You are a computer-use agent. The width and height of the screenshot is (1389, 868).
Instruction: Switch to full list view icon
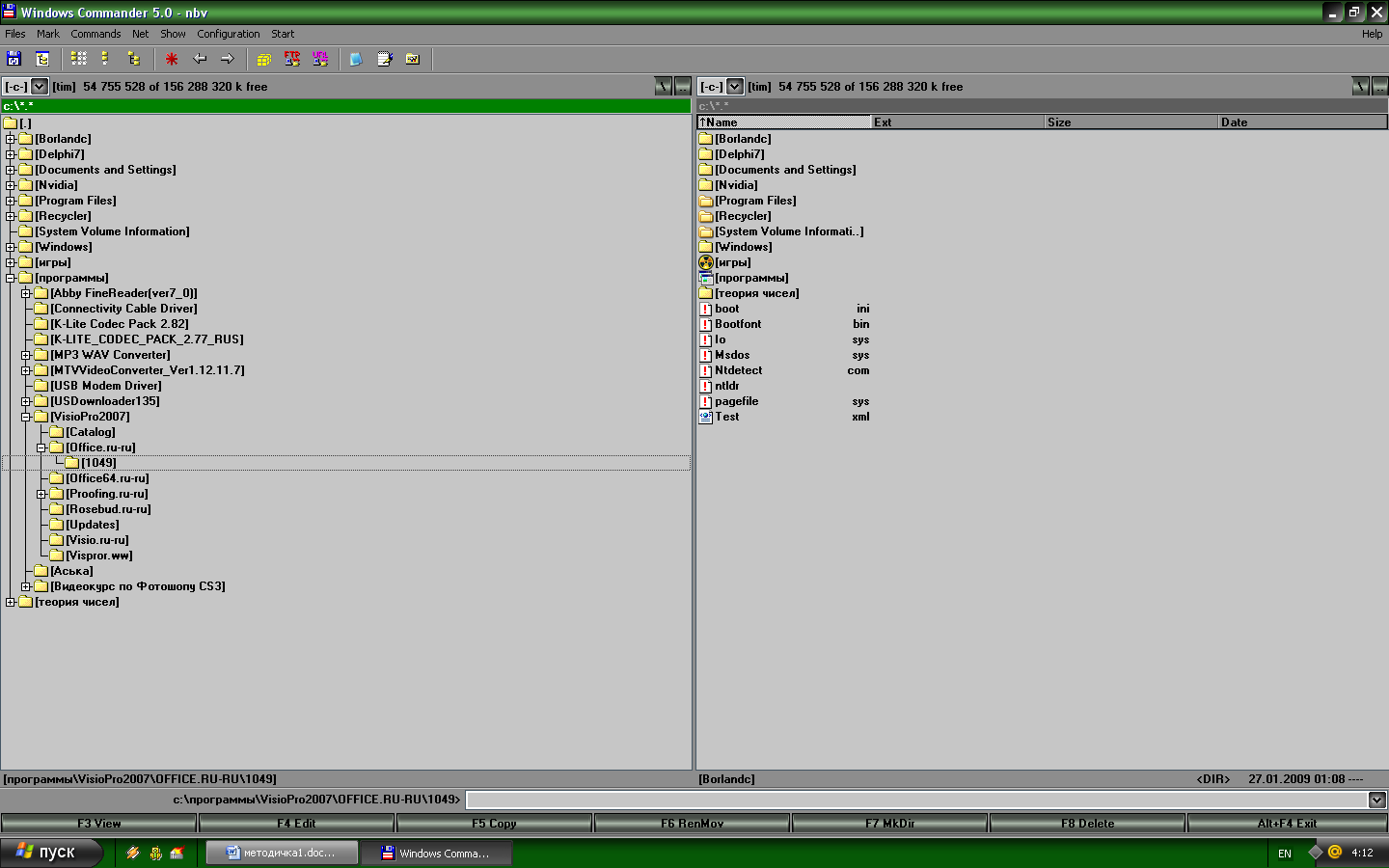tap(105, 59)
